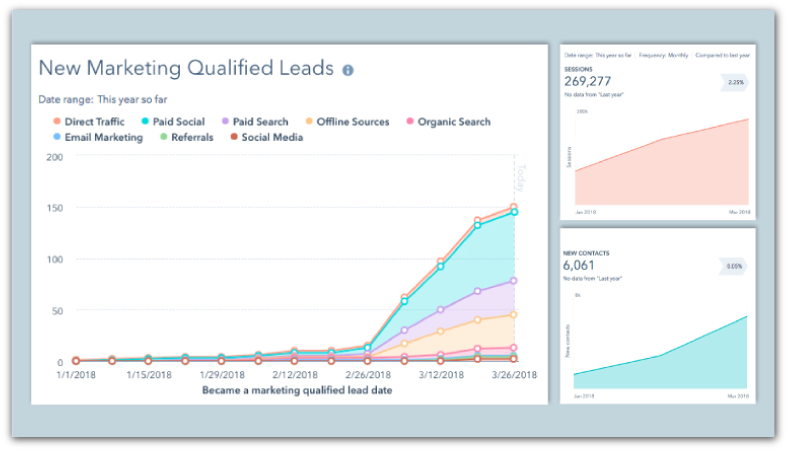
Task: Click 'Mar 2018' label on Sessions chart
Action: click(x=739, y=212)
